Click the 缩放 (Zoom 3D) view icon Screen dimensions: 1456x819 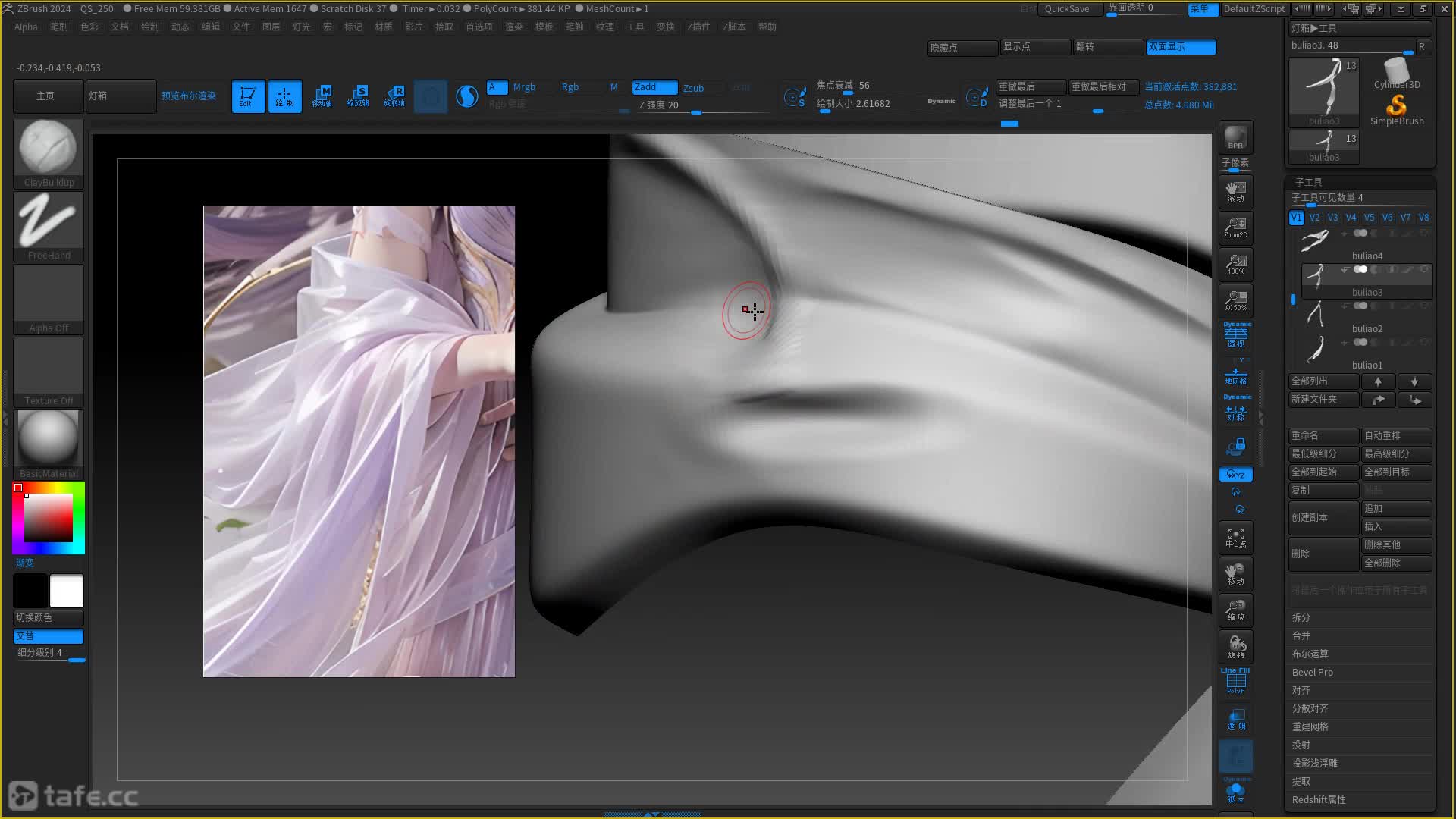click(x=1235, y=610)
